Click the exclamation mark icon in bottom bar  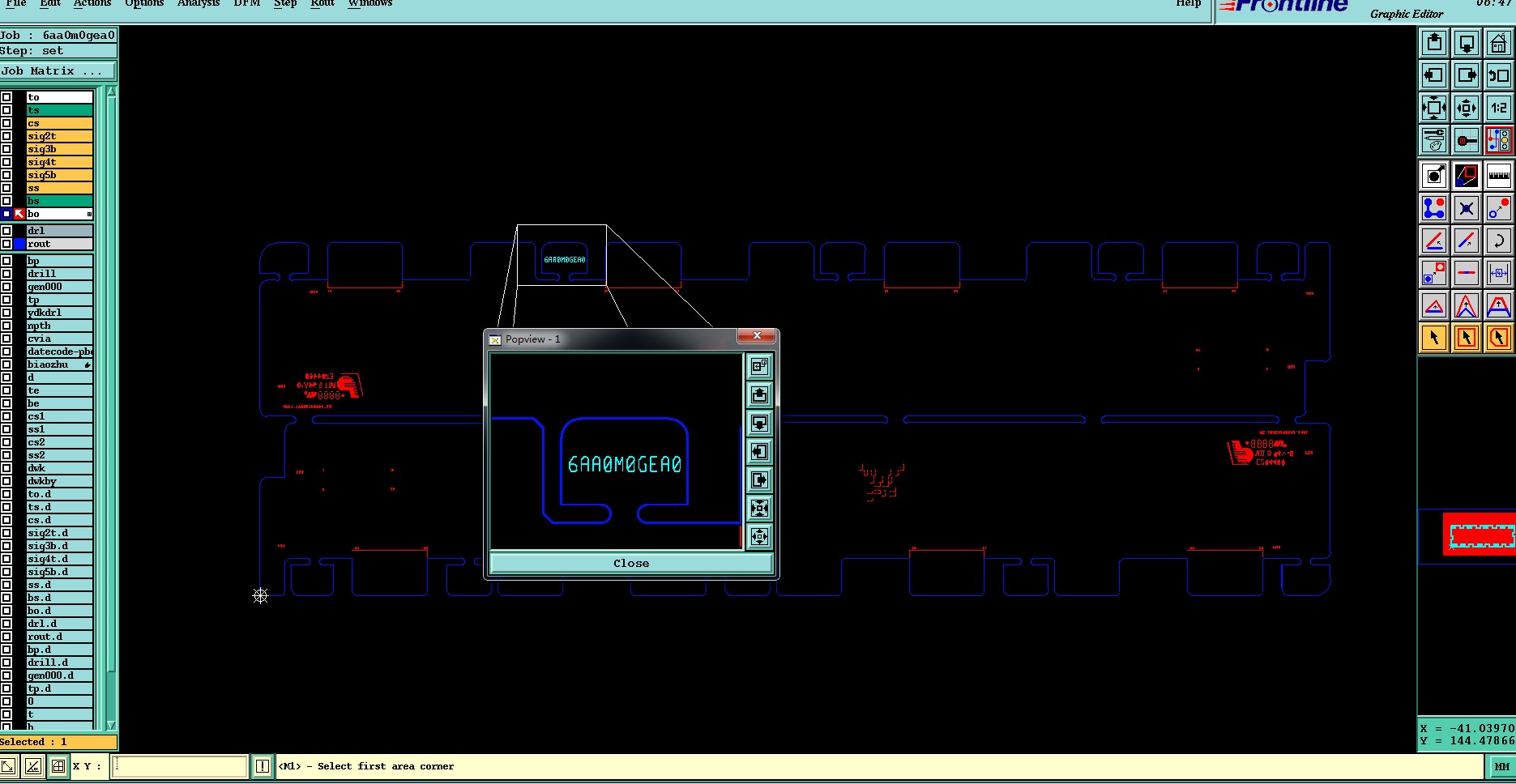[x=263, y=766]
